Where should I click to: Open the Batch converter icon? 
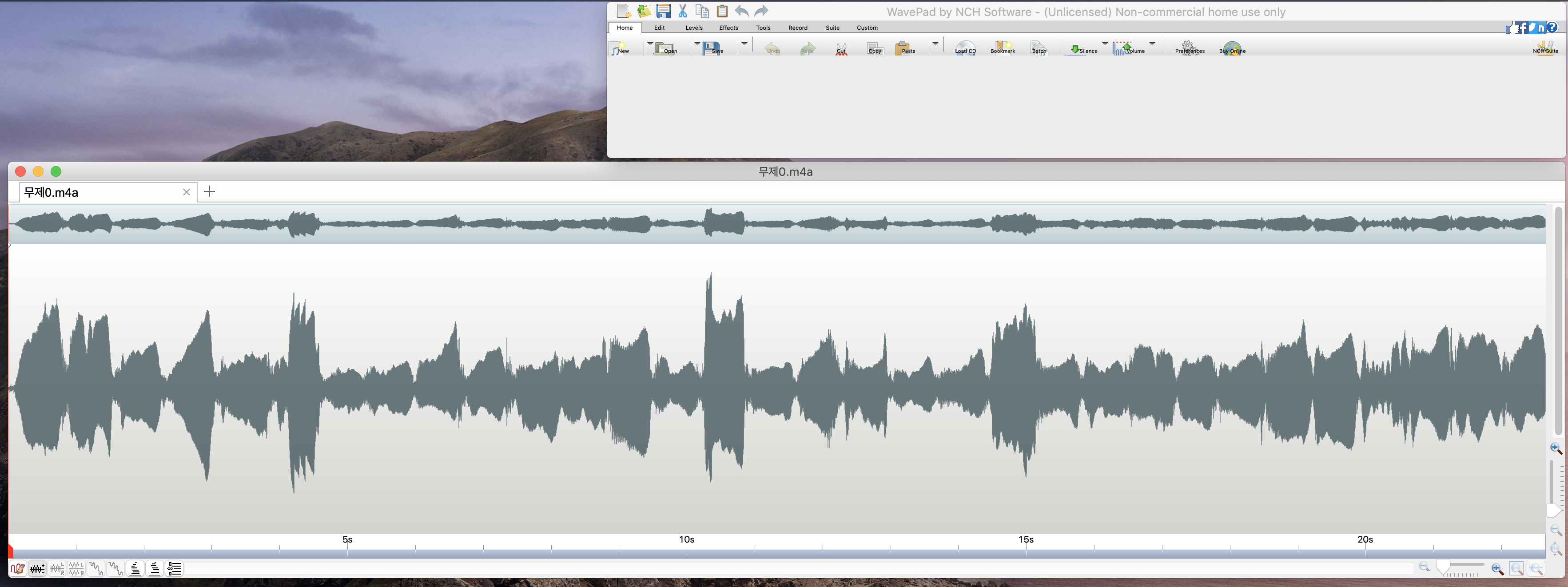(1039, 48)
